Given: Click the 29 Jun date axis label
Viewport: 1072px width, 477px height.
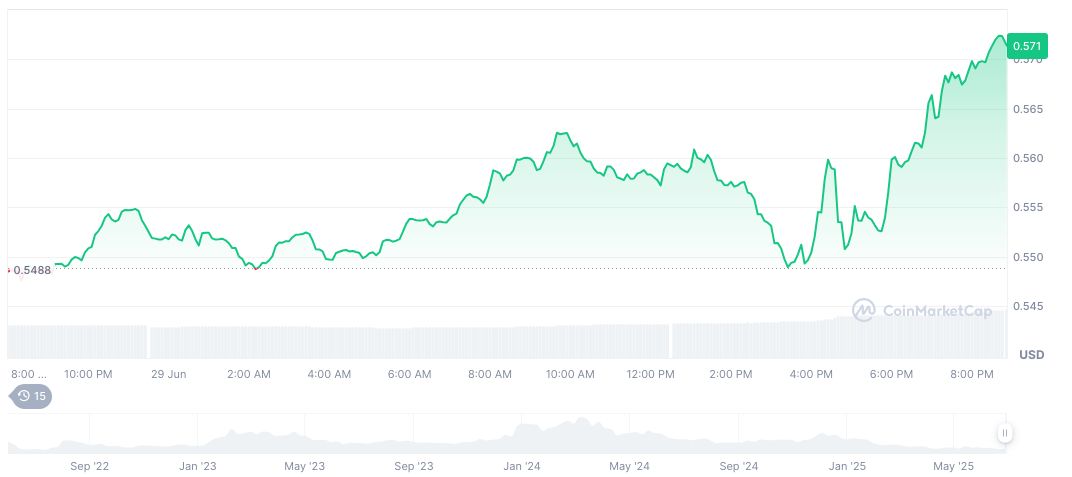Looking at the screenshot, I should tap(169, 374).
